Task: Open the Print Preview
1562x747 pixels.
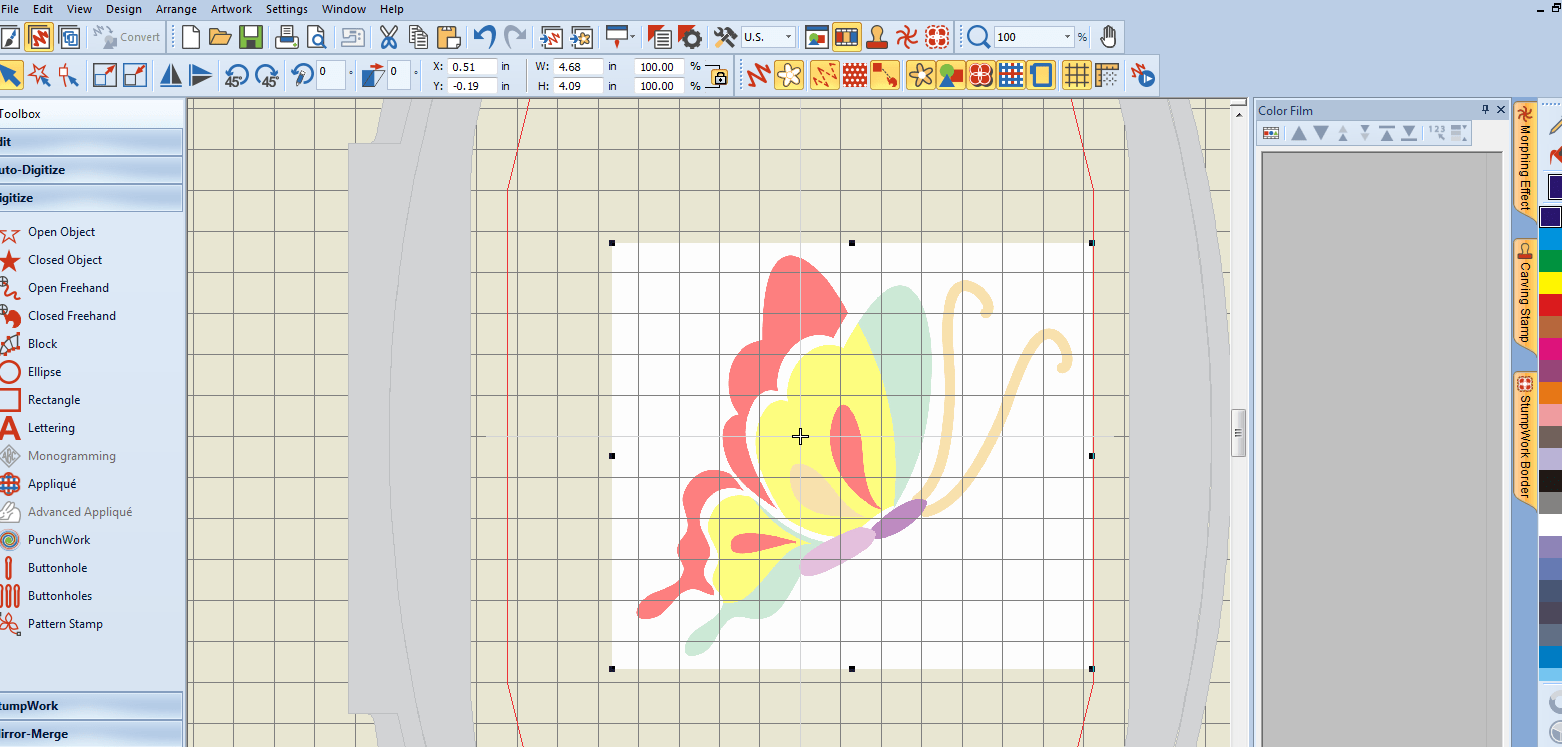Action: click(x=317, y=36)
